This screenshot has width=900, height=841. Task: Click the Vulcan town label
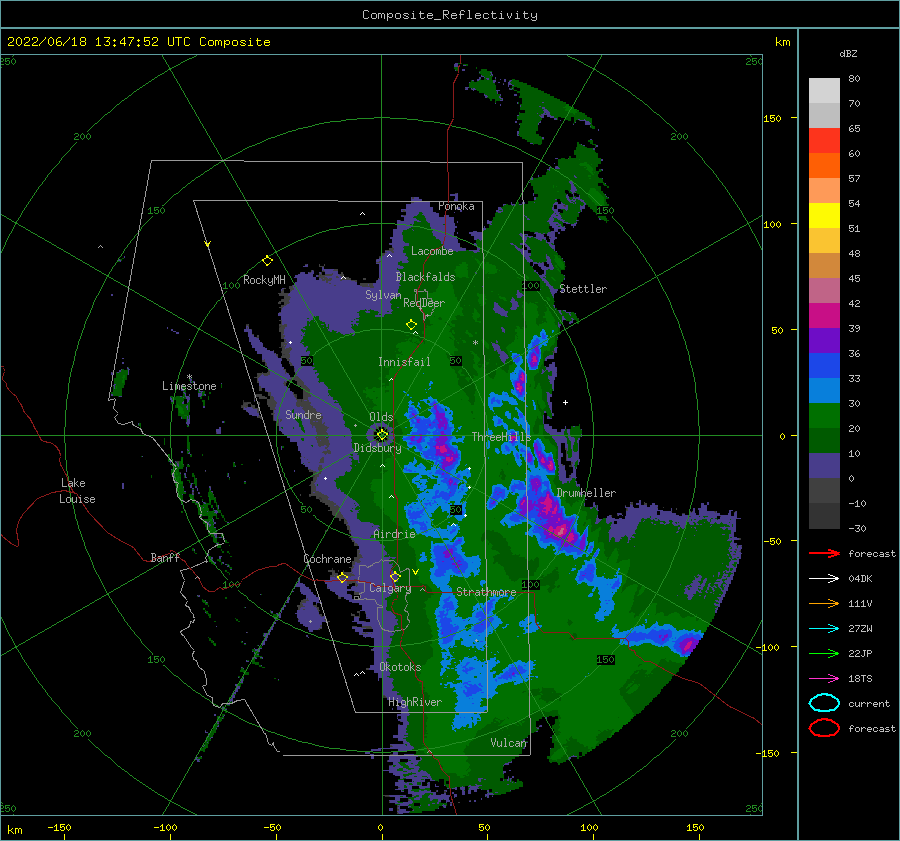(509, 743)
